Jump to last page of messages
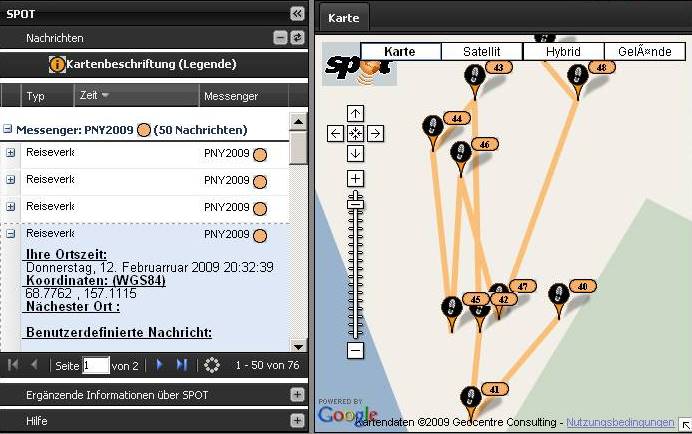Viewport: 692px width, 434px height. pos(182,365)
